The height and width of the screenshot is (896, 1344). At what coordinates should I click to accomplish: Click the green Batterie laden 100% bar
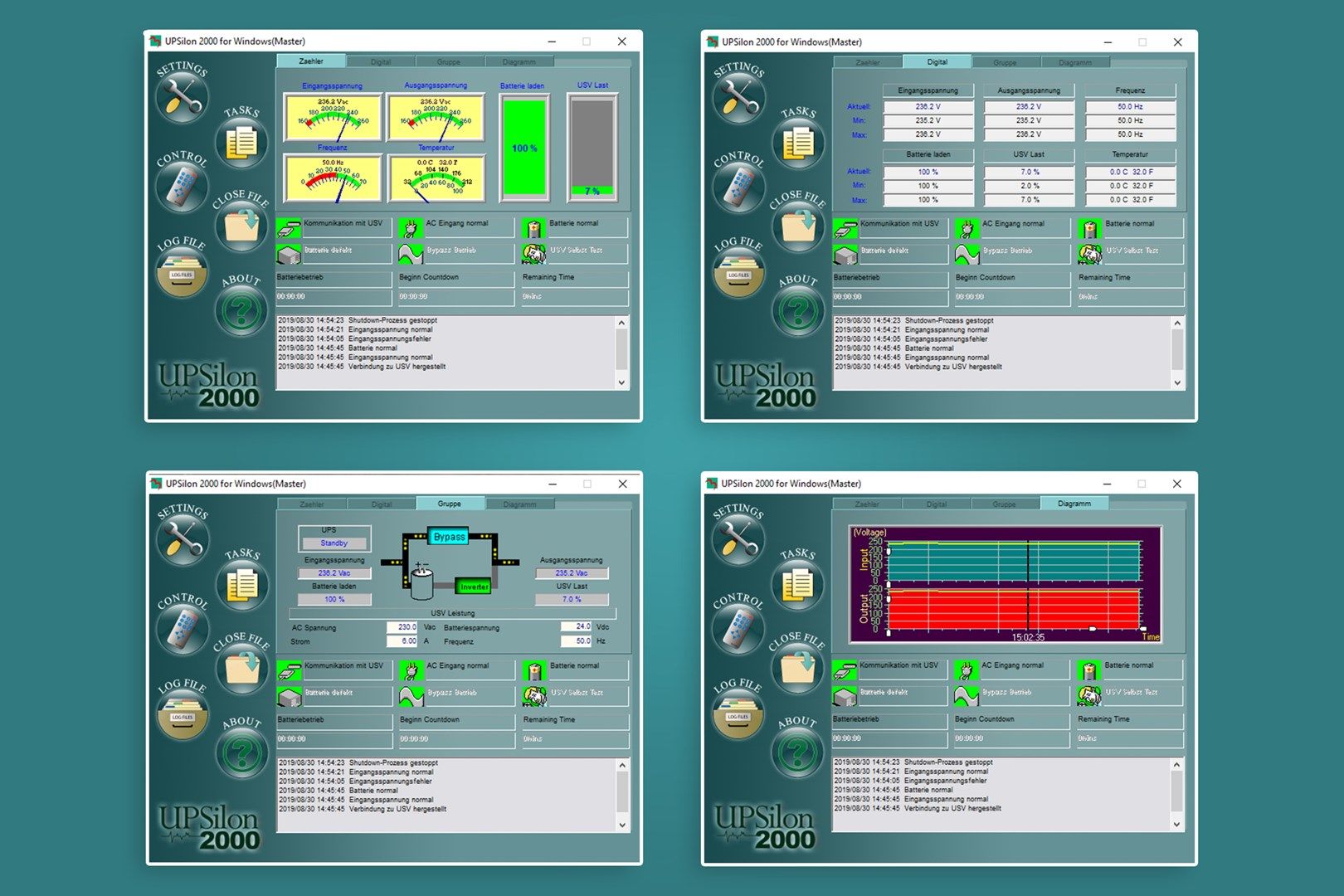pos(524,148)
